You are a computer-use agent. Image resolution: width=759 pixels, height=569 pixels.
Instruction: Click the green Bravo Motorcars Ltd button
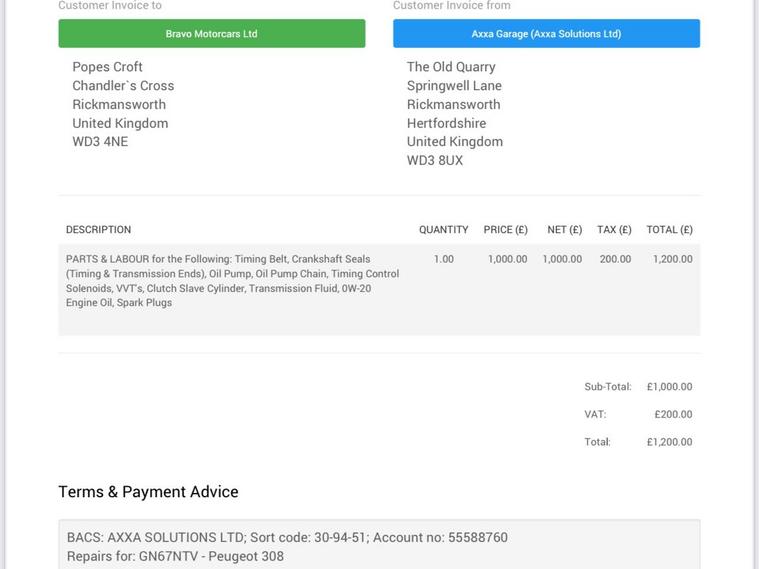212,33
